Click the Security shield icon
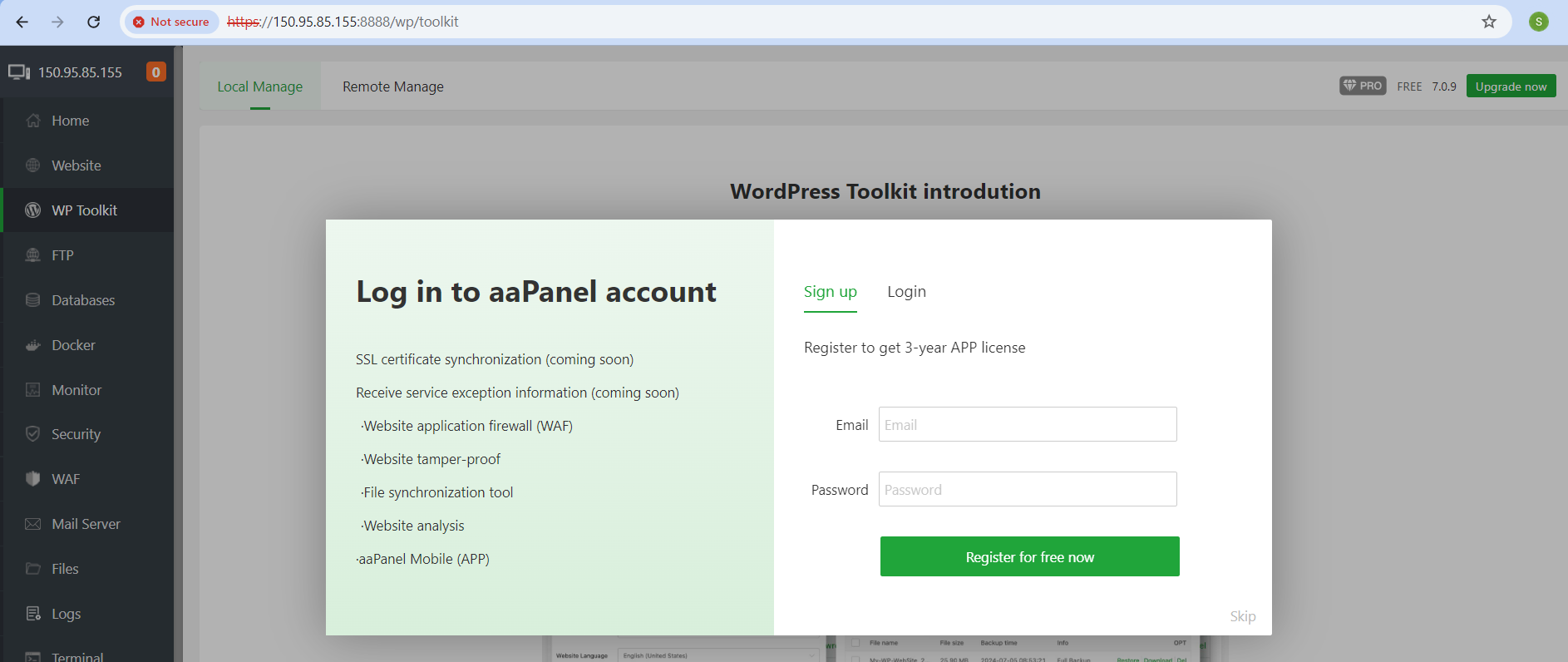The image size is (1568, 662). pos(33,434)
